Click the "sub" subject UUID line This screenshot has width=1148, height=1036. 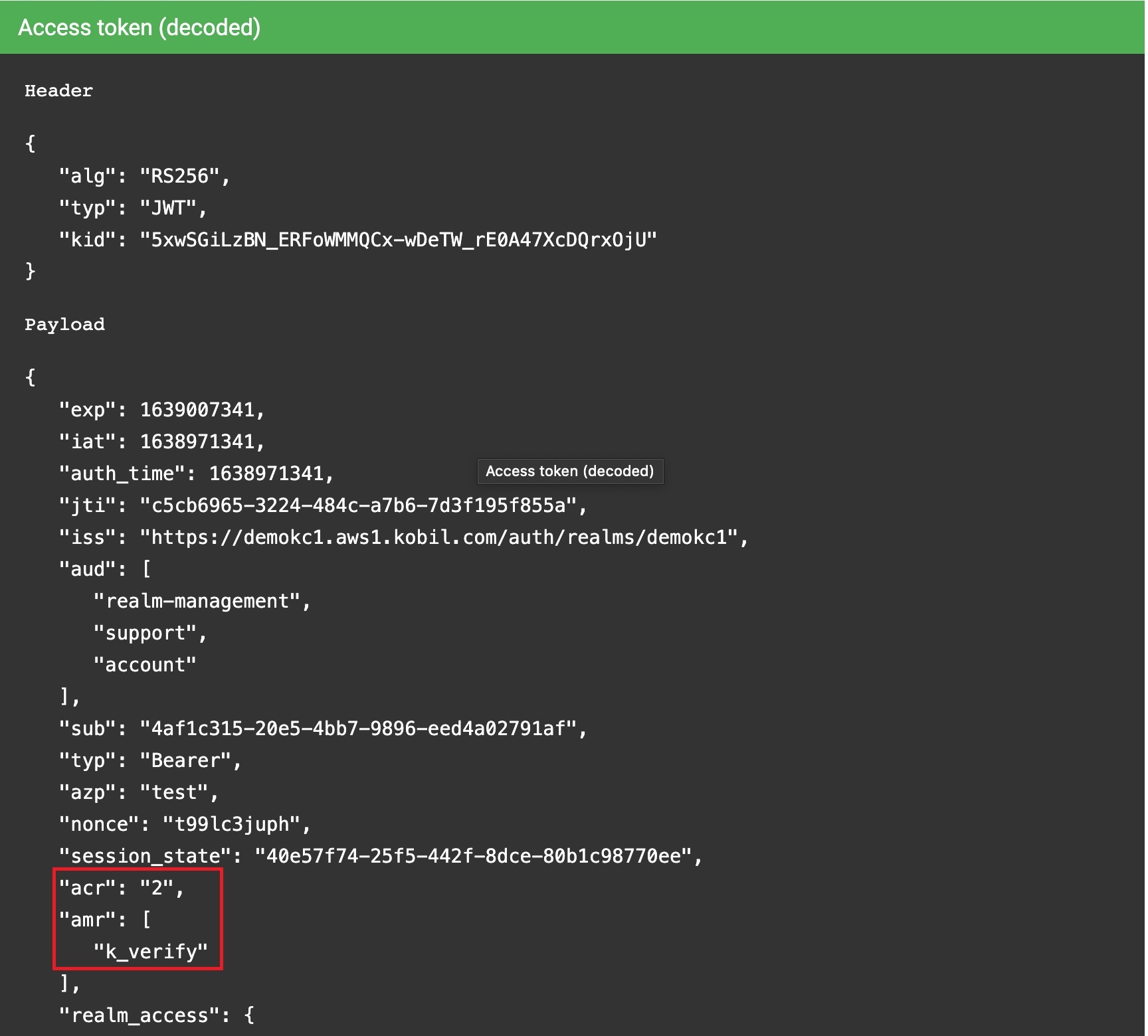[323, 729]
